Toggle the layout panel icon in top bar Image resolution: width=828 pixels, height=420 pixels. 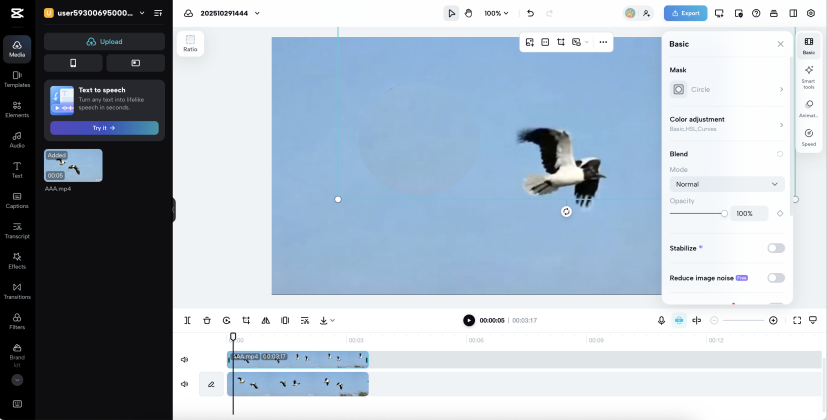(x=793, y=13)
